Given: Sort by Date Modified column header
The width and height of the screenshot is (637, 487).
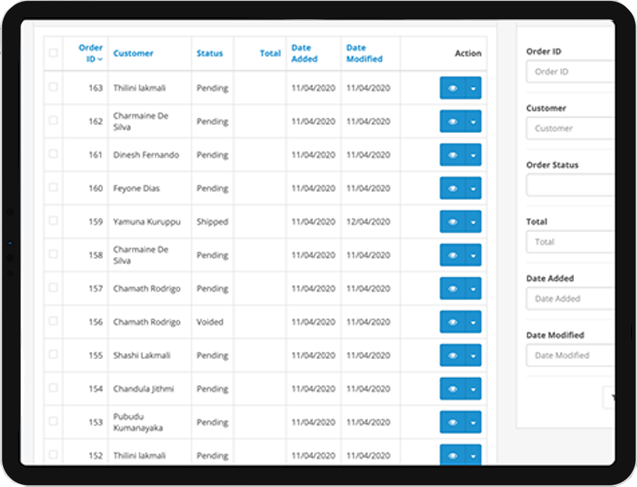Looking at the screenshot, I should click(356, 54).
